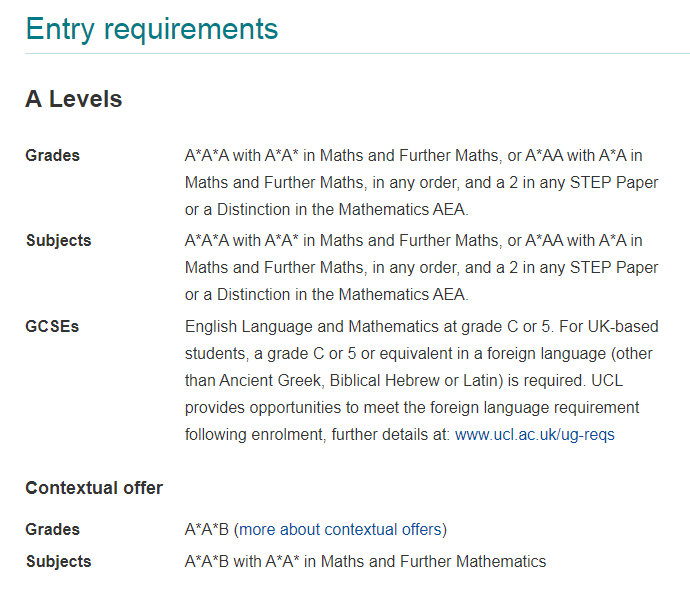Click 'provides opportunities to meet the foreign language' line

(410, 408)
